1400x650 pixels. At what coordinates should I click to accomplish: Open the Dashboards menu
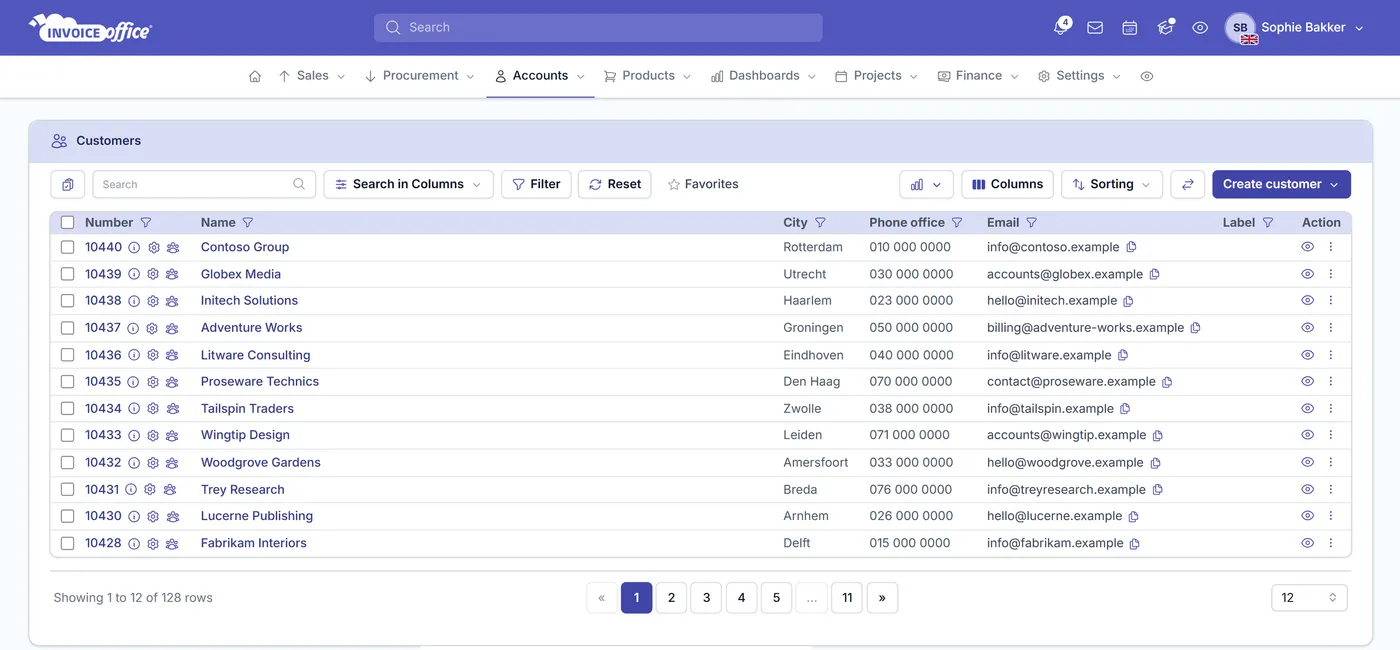tap(763, 76)
